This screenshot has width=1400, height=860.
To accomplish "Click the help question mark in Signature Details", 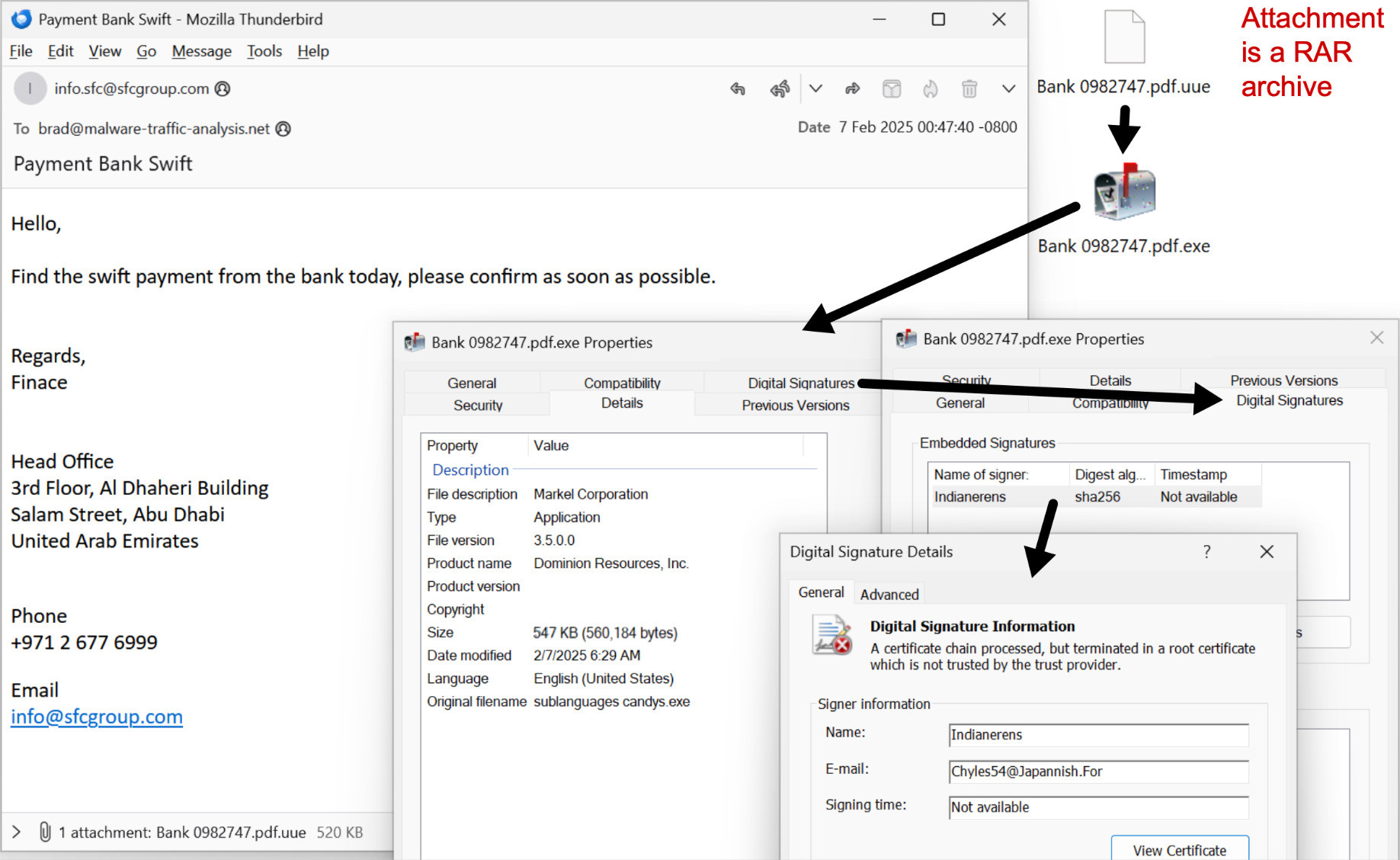I will (1206, 551).
